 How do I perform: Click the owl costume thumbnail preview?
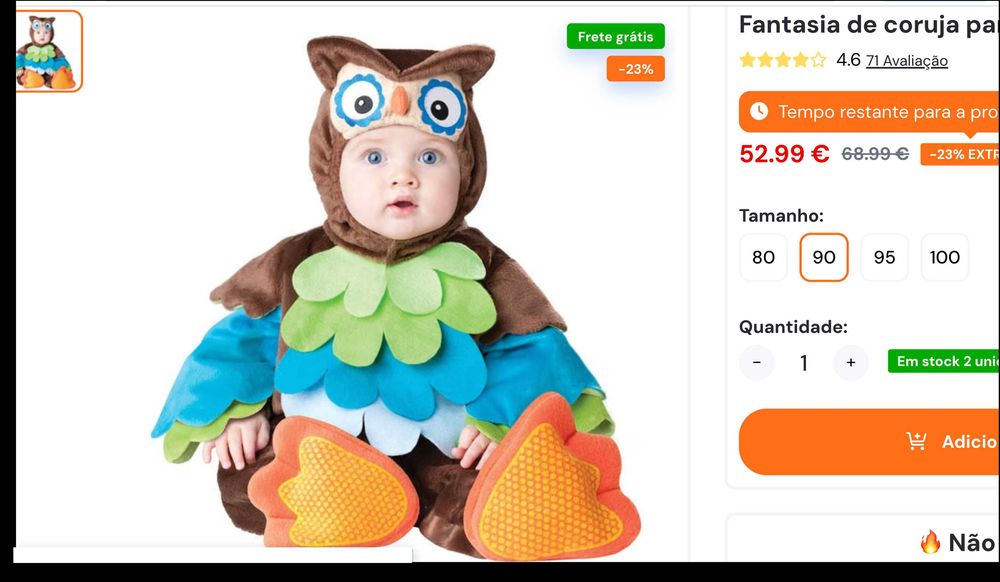pos(48,51)
